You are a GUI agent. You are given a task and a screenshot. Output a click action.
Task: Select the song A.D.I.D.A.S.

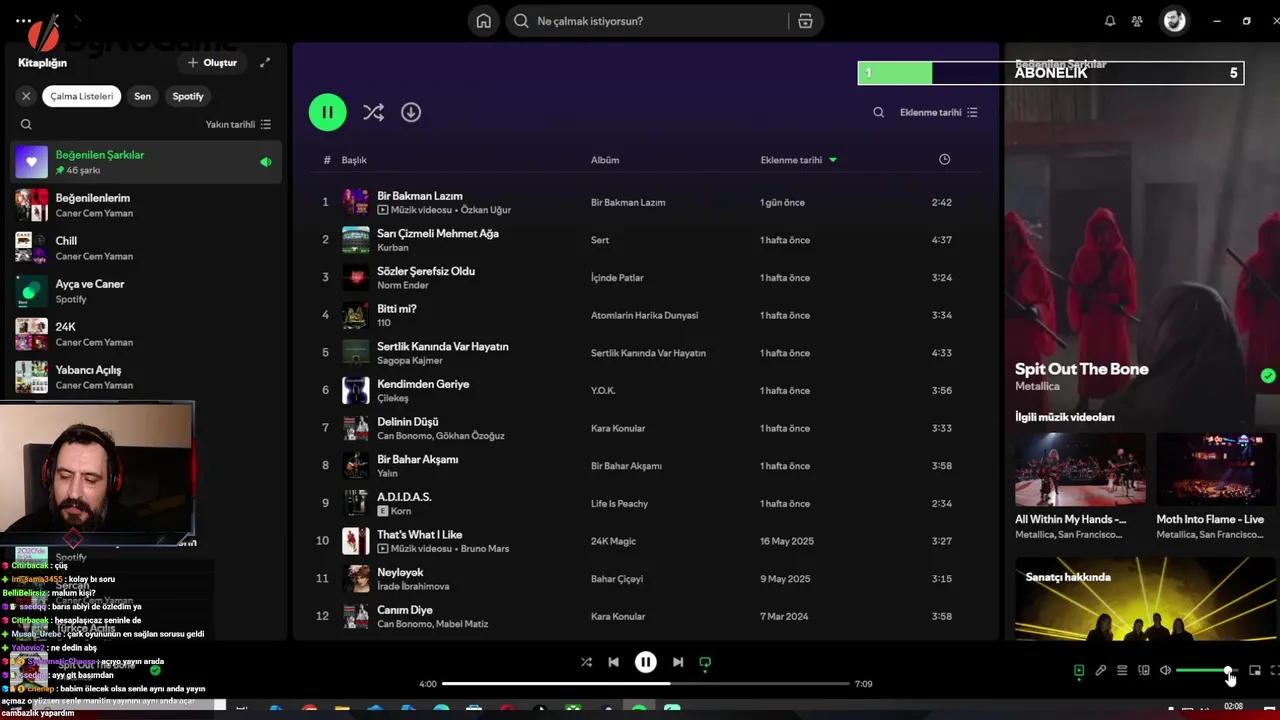click(x=404, y=497)
